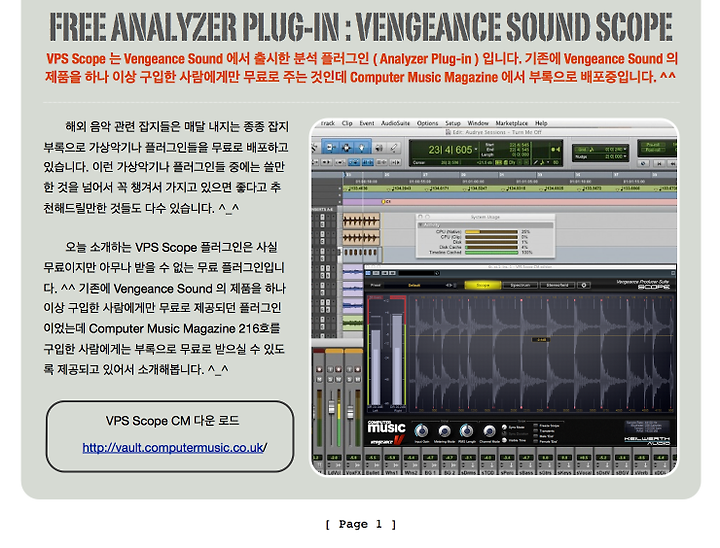Image resolution: width=720 pixels, height=548 pixels.
Task: Select the Sync Mode radio option
Action: pyautogui.click(x=505, y=427)
